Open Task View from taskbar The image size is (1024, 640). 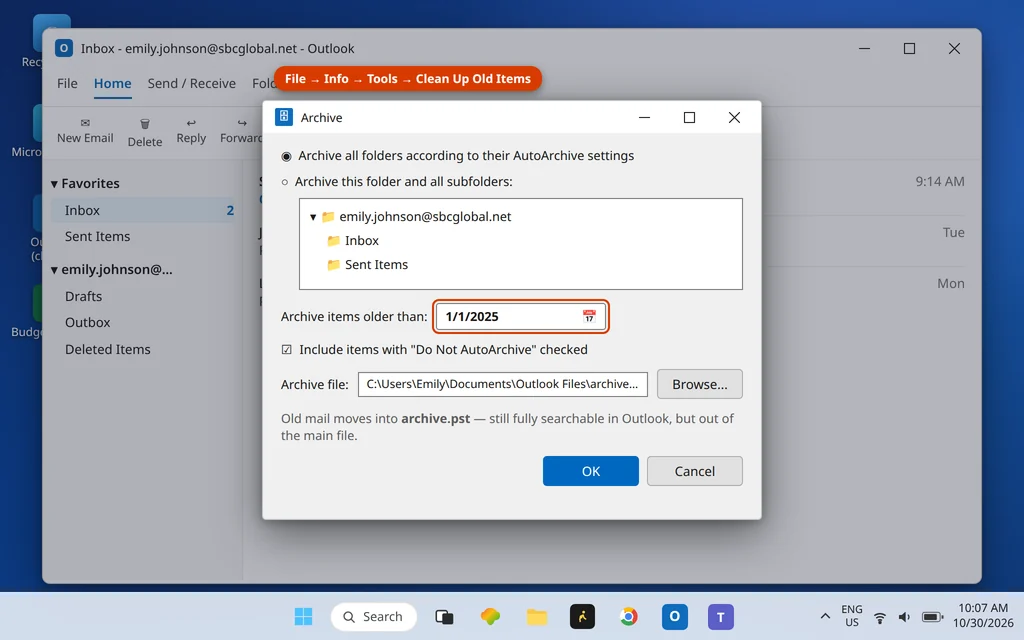(444, 616)
